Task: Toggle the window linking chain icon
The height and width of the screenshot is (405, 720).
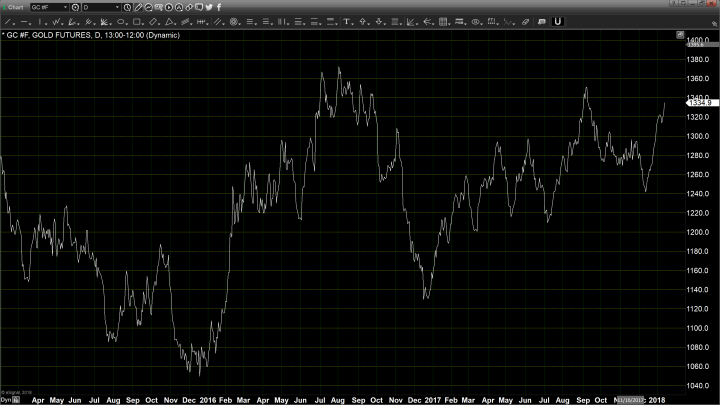Action: (x=189, y=7)
